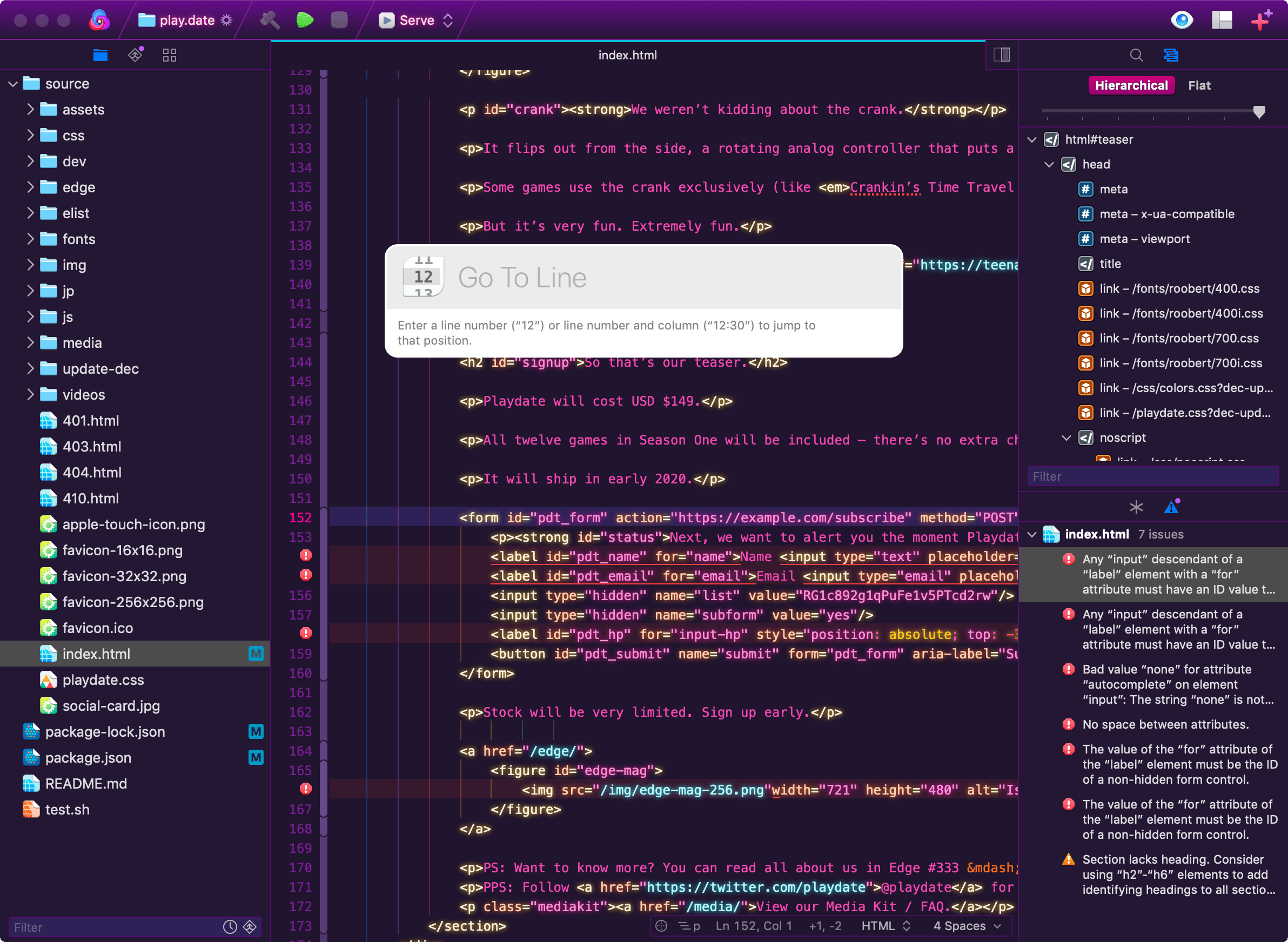1288x942 pixels.
Task: Click the play.date project name
Action: [x=187, y=21]
